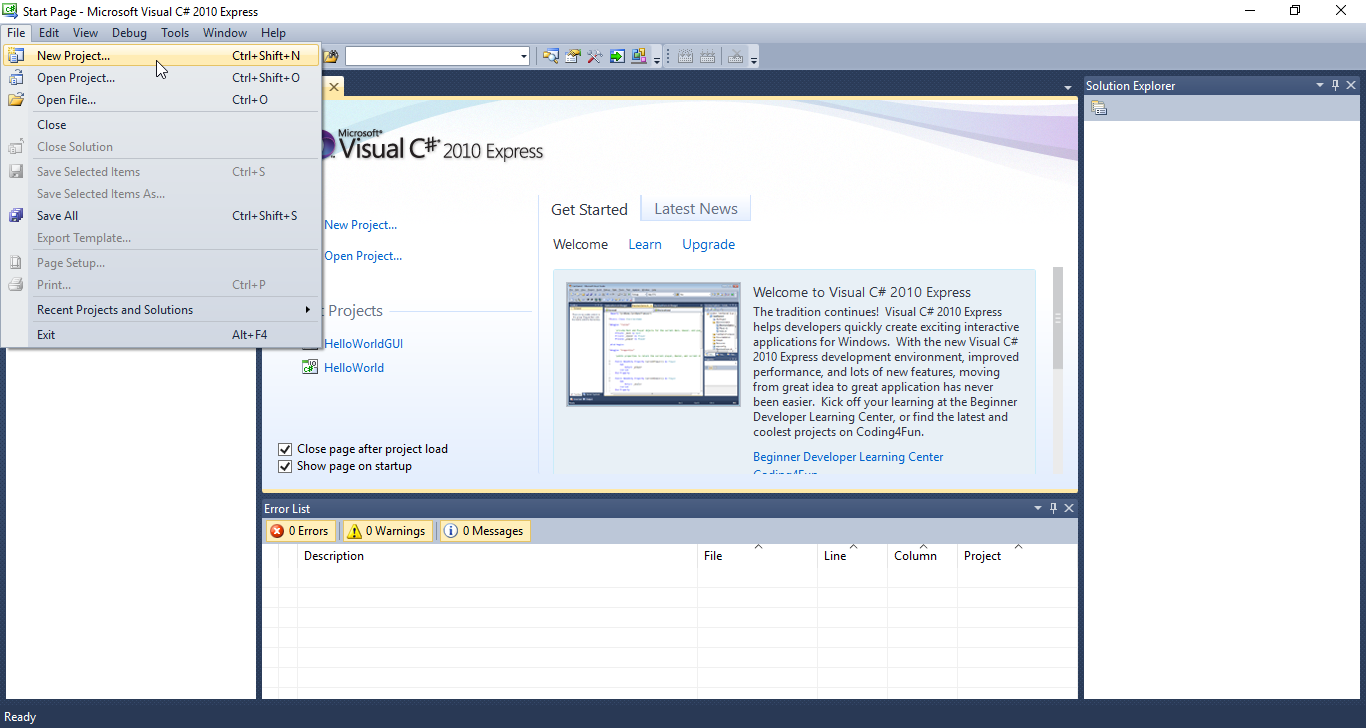Image resolution: width=1366 pixels, height=728 pixels.
Task: Uncheck Show page on startup
Action: pos(285,466)
